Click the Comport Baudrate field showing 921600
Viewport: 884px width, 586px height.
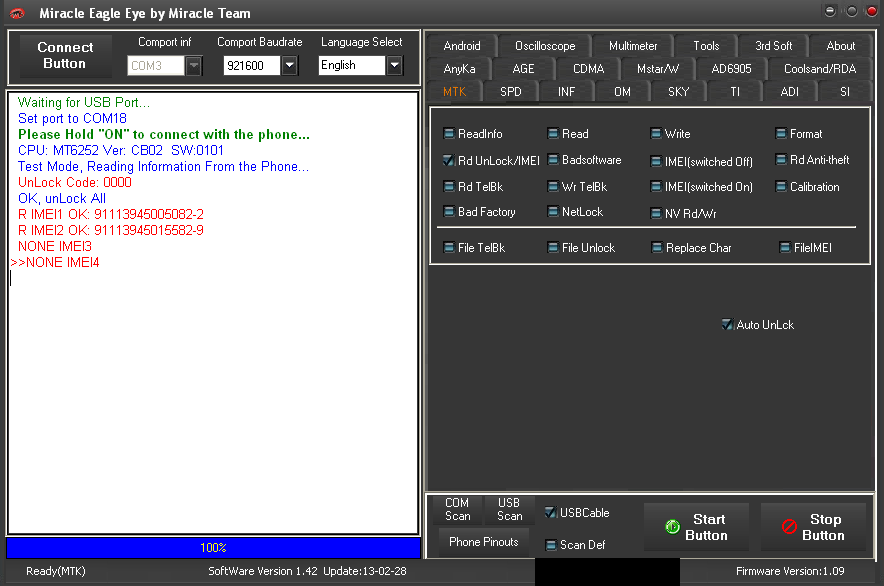252,65
